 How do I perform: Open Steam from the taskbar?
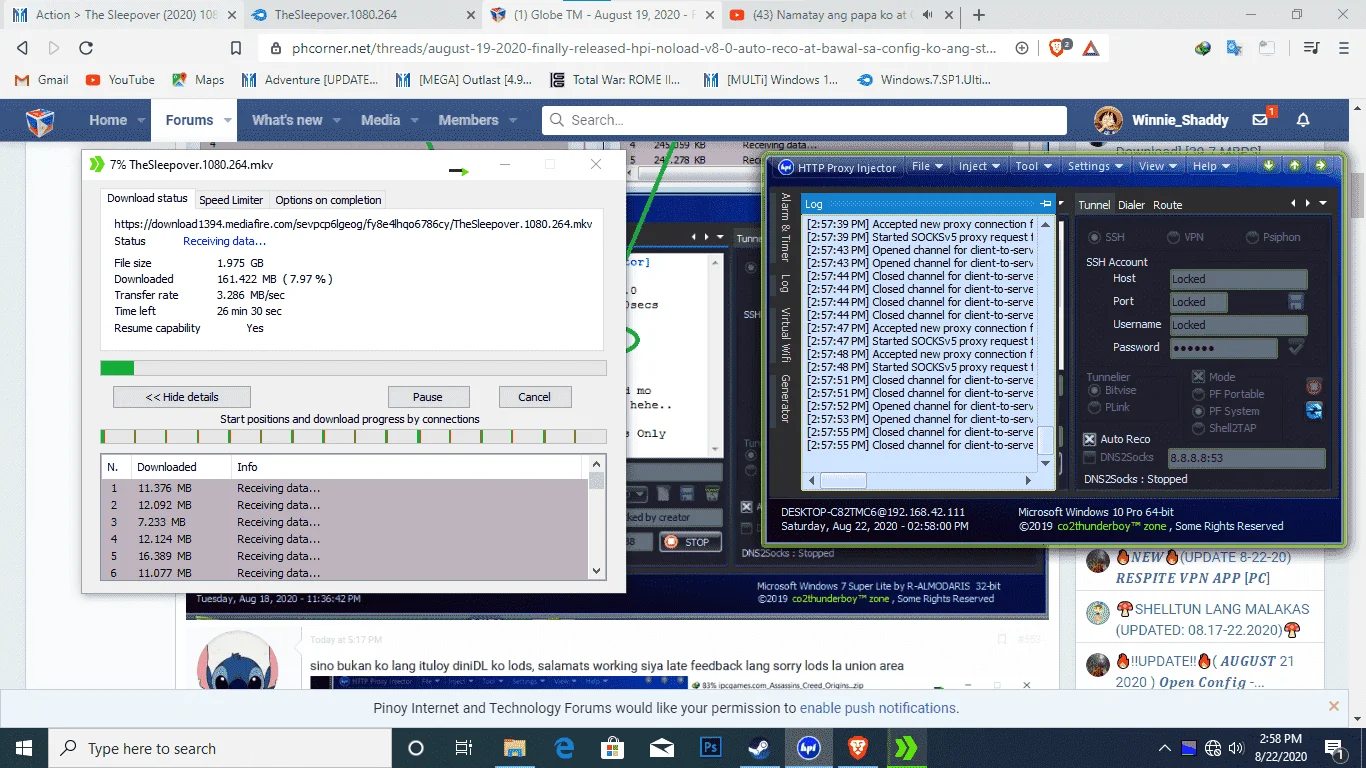tap(760, 748)
